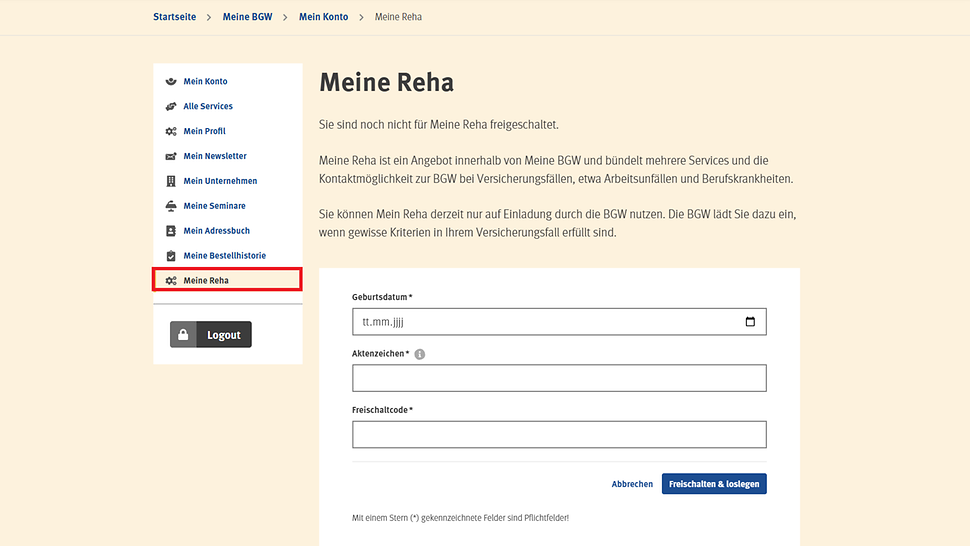Go to Meine BGW breadcrumb

tap(247, 17)
